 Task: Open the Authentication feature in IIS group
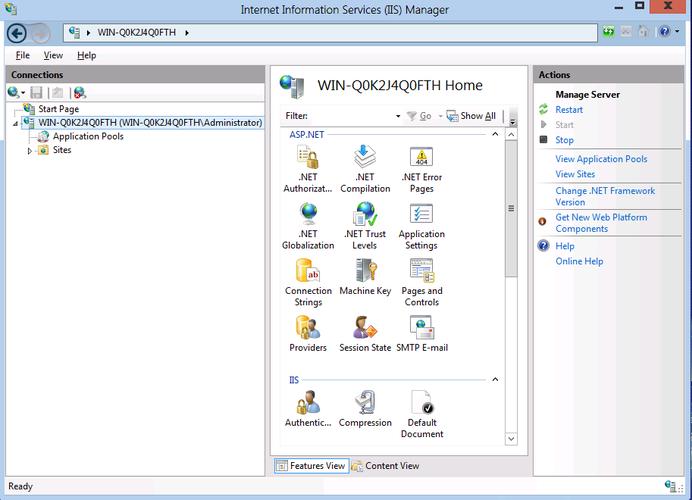[308, 409]
